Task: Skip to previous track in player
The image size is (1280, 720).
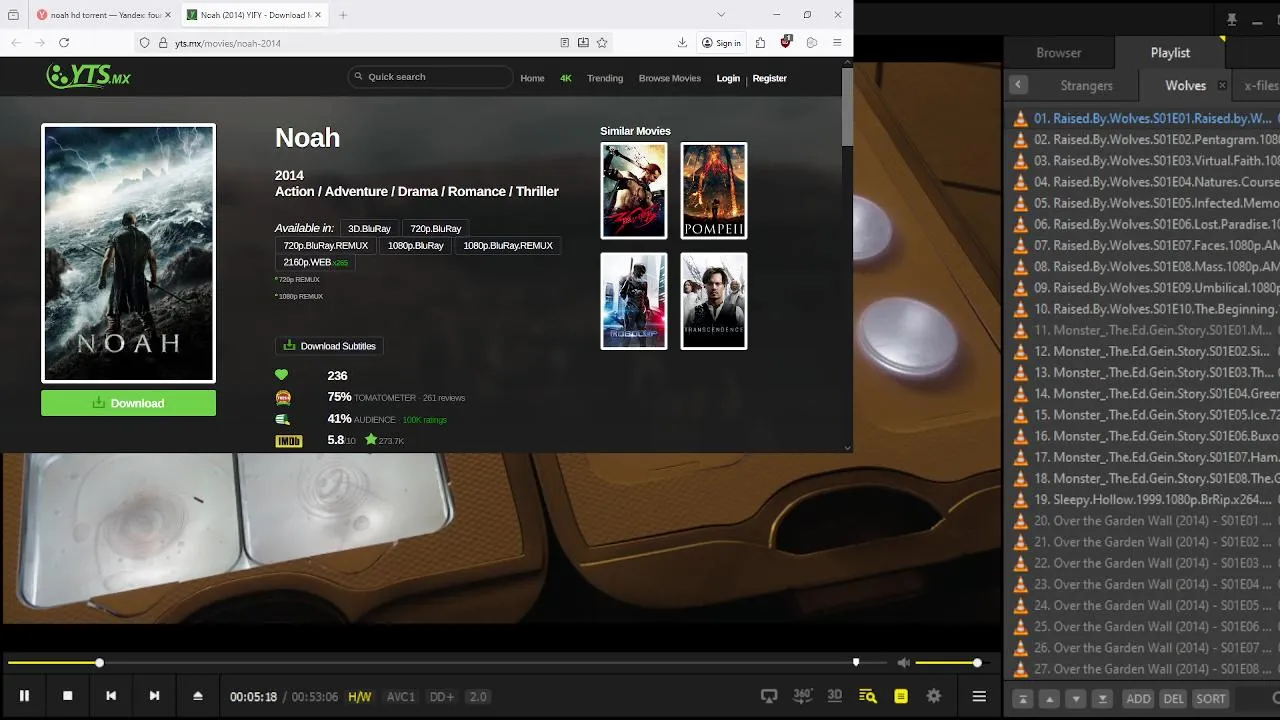Action: click(111, 696)
